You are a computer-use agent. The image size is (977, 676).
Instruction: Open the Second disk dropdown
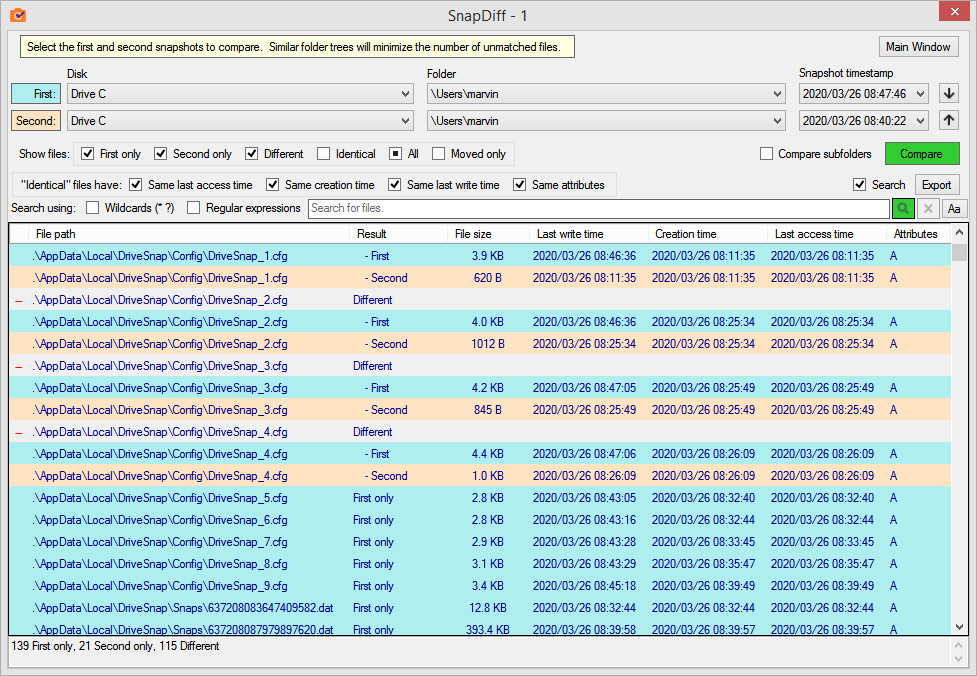point(241,120)
